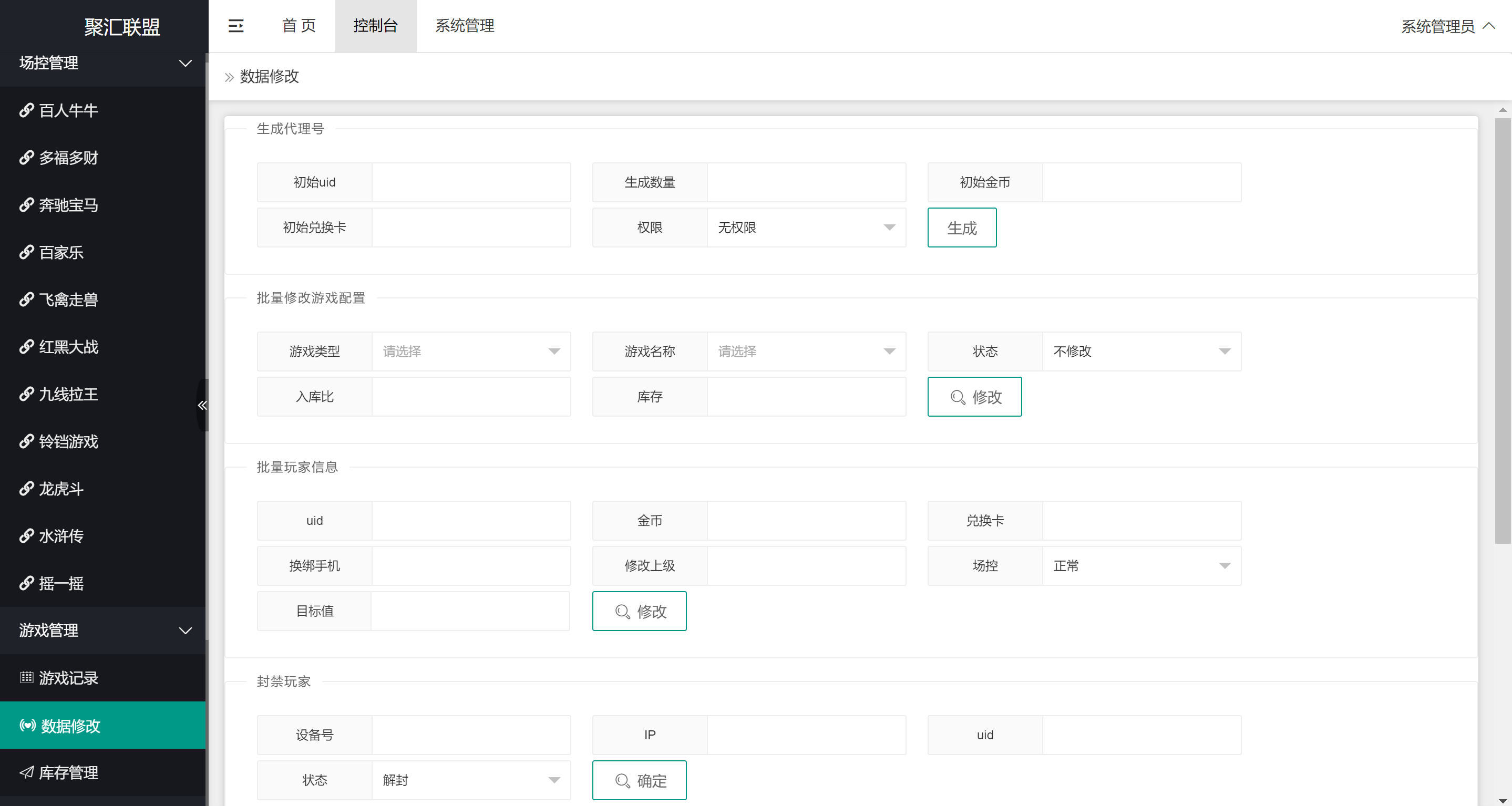This screenshot has width=1512, height=806.
Task: Open 水浒传 sidebar link
Action: pos(61,536)
